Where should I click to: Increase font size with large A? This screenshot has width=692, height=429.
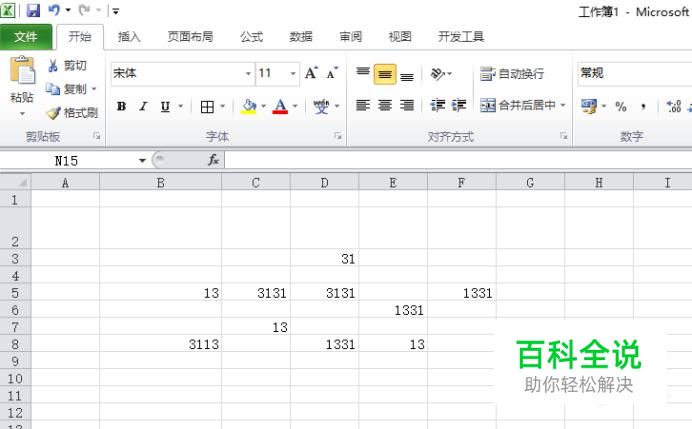pyautogui.click(x=312, y=73)
